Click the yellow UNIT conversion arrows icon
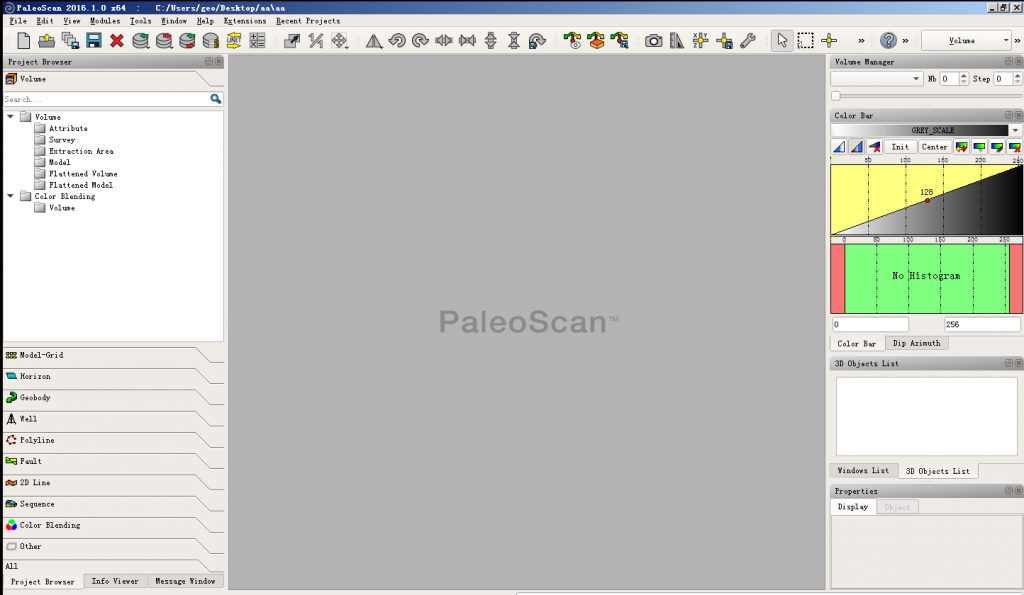The image size is (1024, 595). pyautogui.click(x=234, y=40)
